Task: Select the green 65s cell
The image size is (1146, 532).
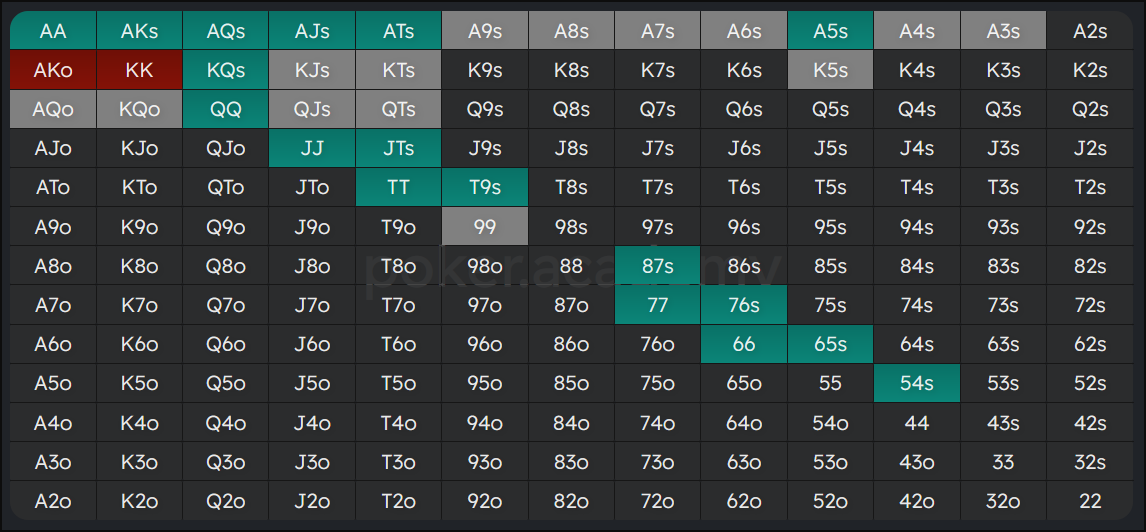Action: pyautogui.click(x=830, y=343)
